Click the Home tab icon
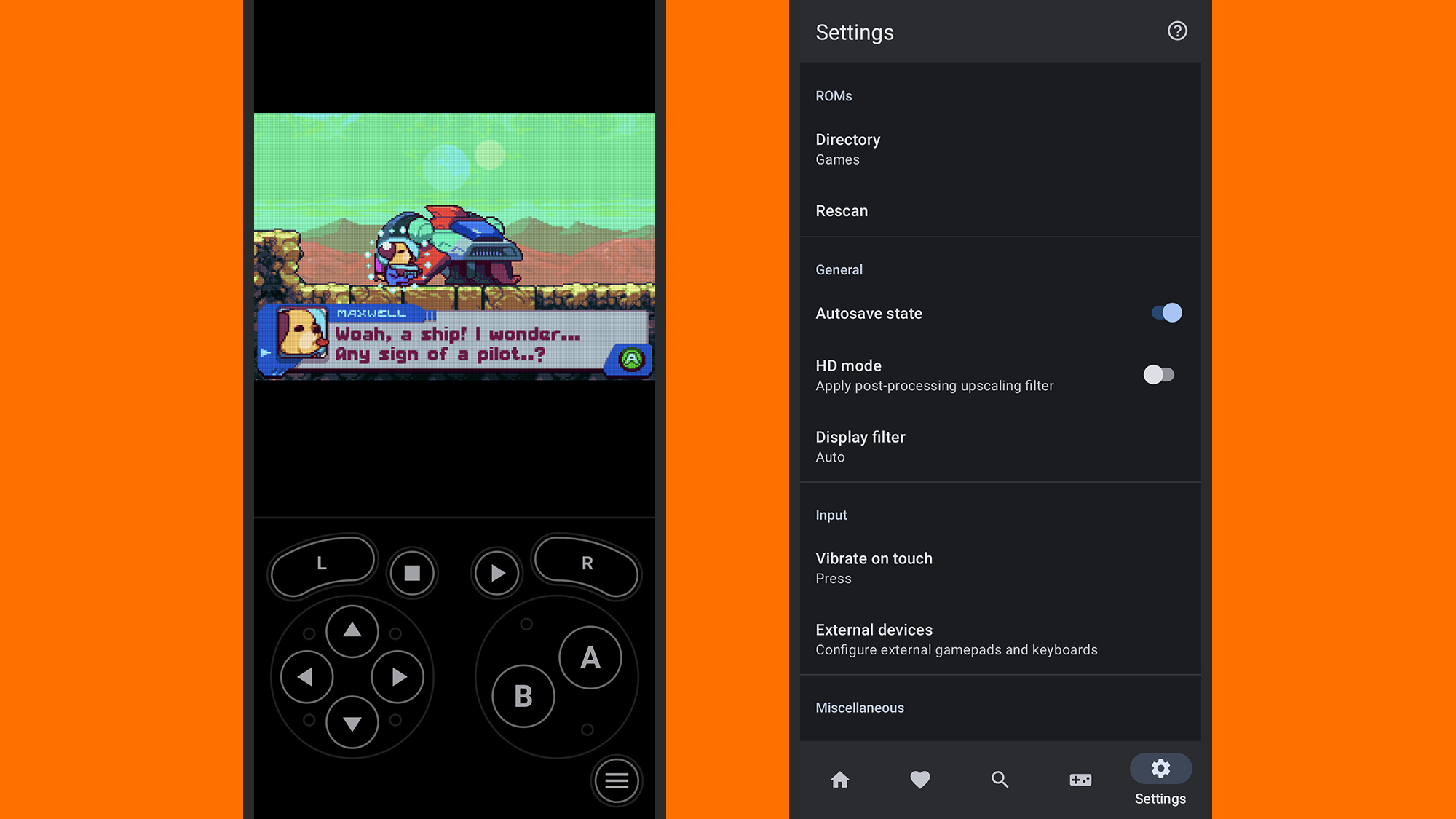The image size is (1456, 819). 840,779
